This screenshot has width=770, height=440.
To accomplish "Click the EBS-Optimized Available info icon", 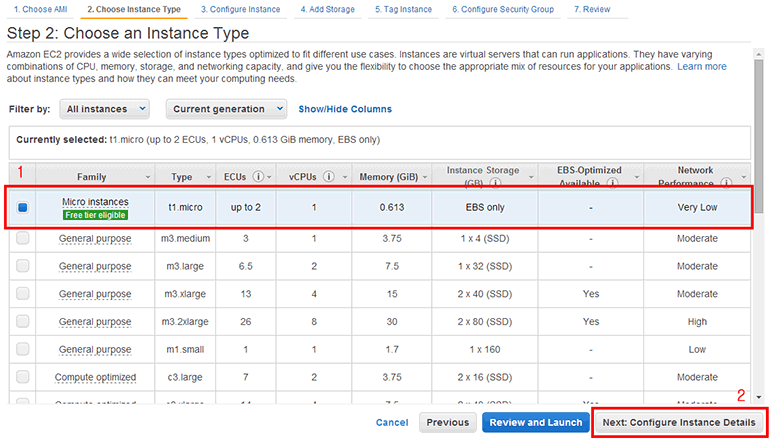I will coord(611,184).
